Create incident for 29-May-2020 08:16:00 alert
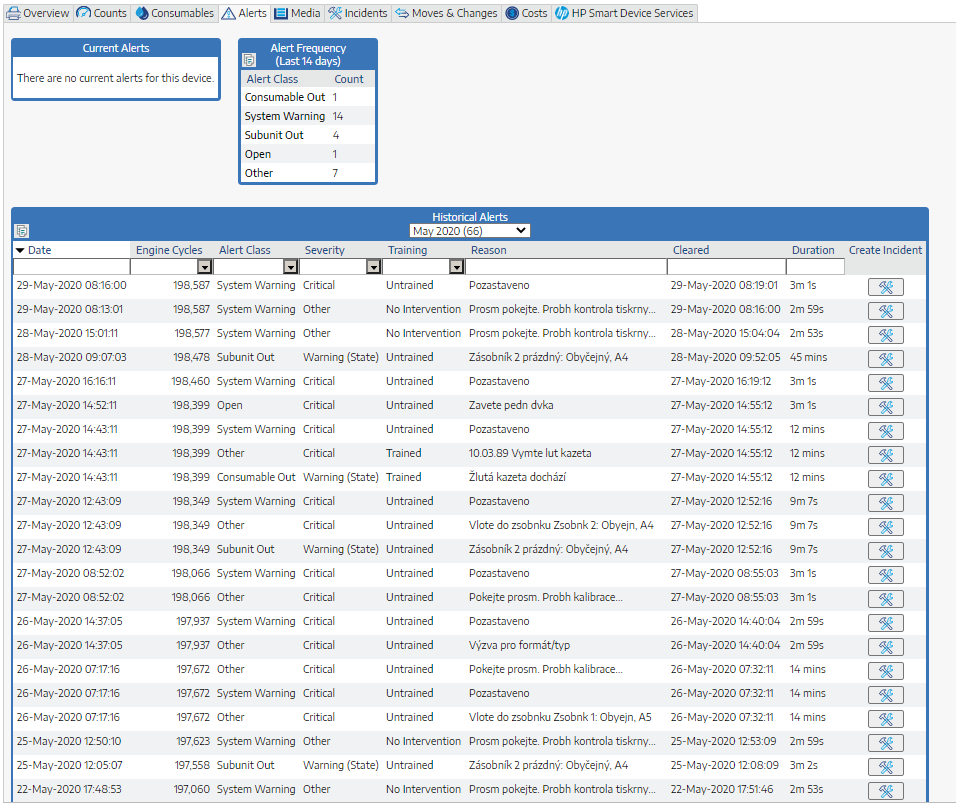This screenshot has width=956, height=804. pyautogui.click(x=885, y=287)
